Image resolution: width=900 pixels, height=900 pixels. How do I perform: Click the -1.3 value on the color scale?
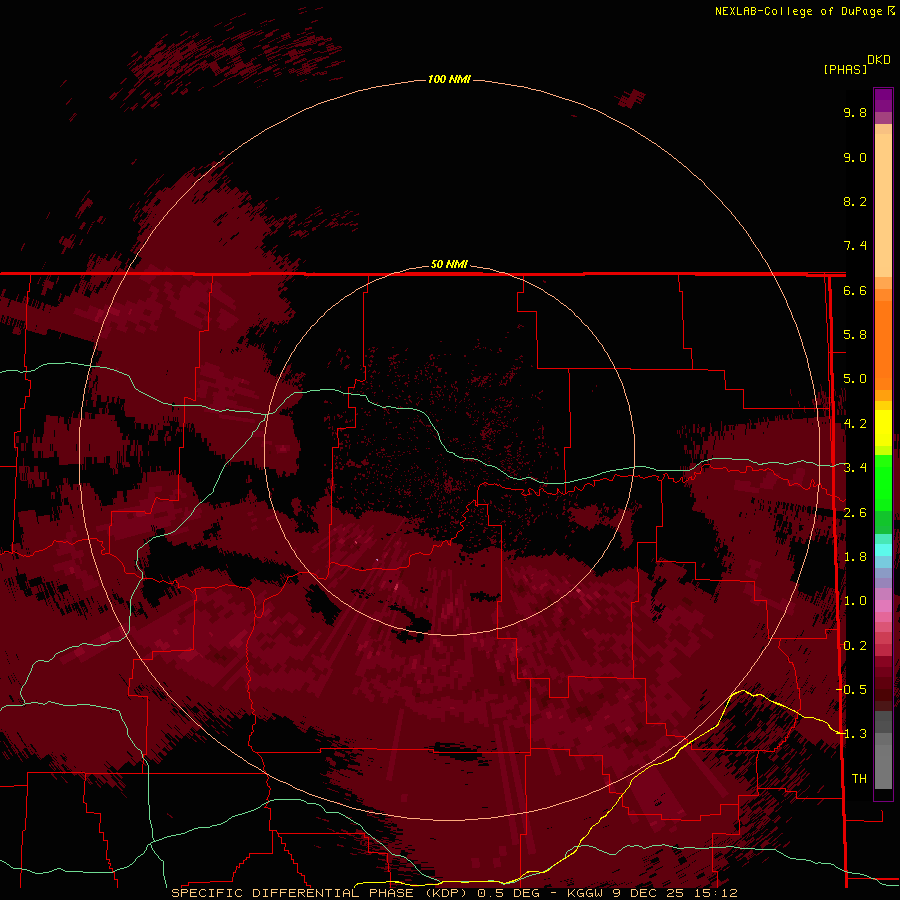click(x=851, y=735)
